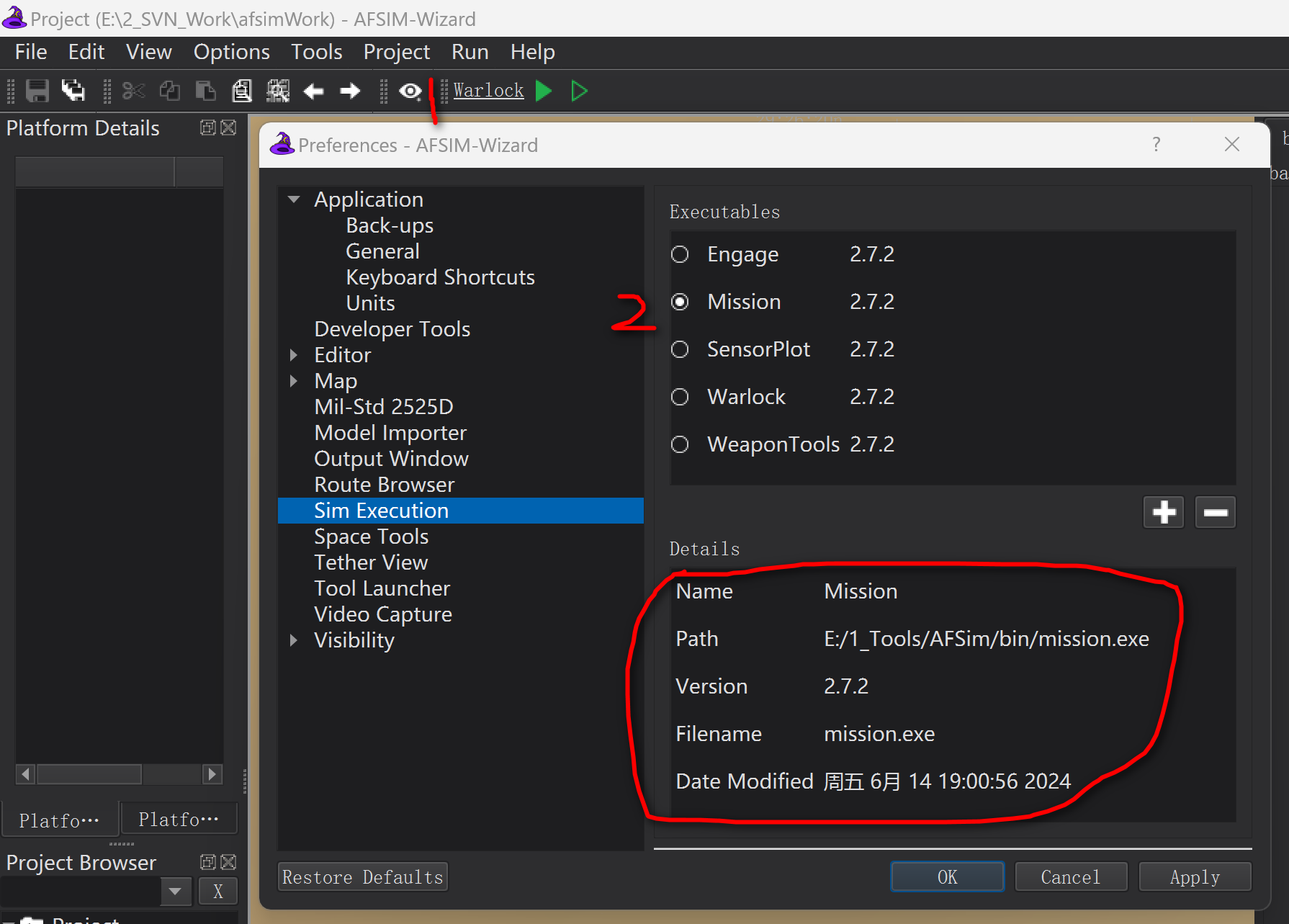Expand the Editor tree node

point(294,355)
